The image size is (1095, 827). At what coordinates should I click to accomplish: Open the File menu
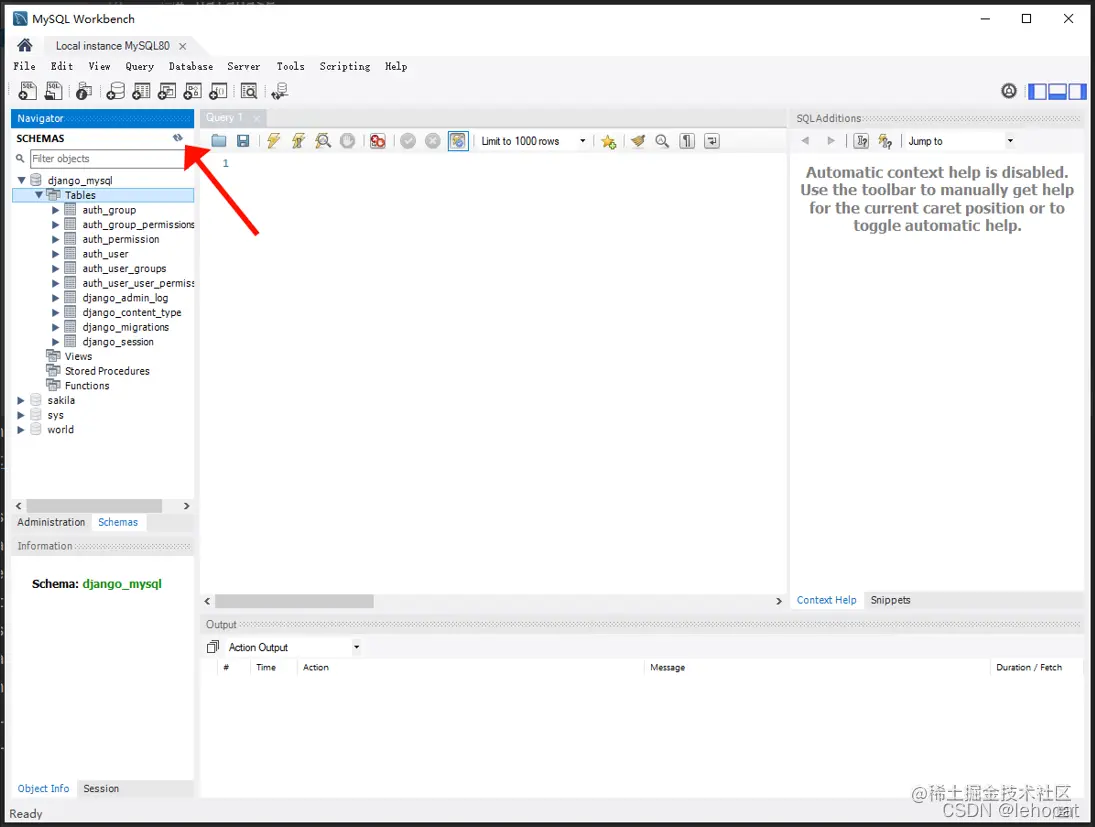click(x=24, y=66)
